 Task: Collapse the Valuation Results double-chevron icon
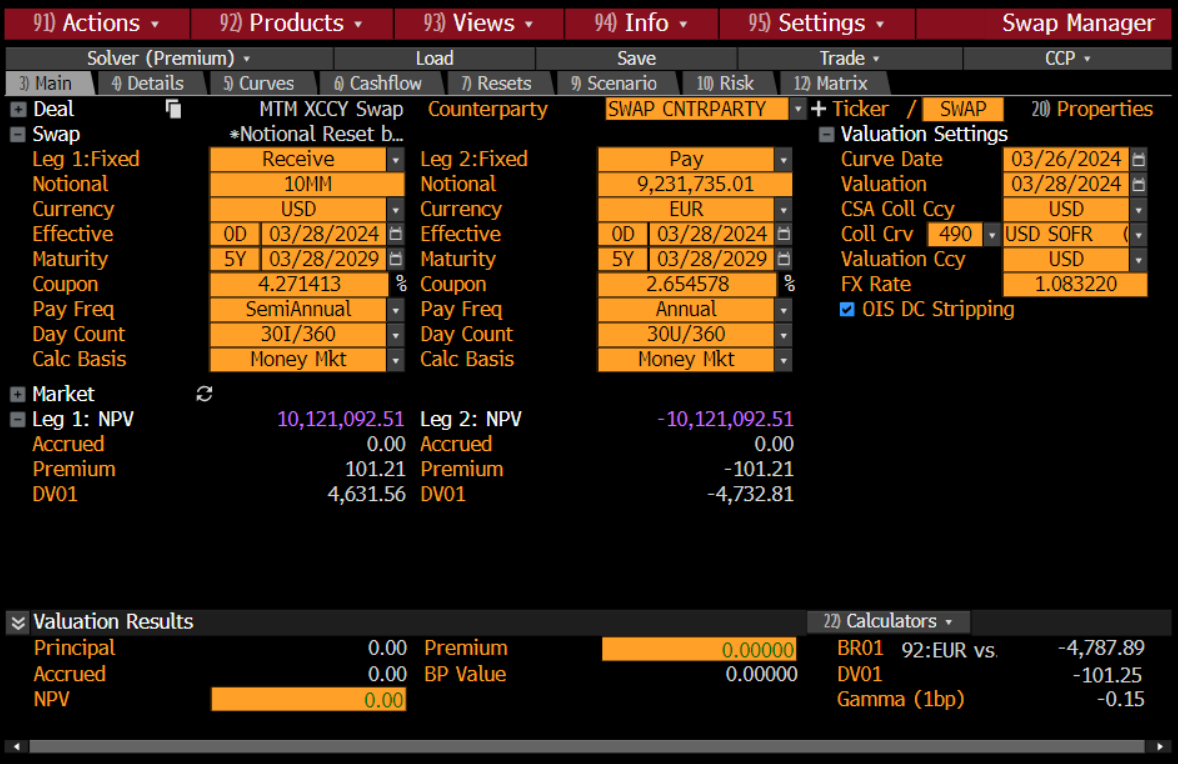[x=17, y=622]
